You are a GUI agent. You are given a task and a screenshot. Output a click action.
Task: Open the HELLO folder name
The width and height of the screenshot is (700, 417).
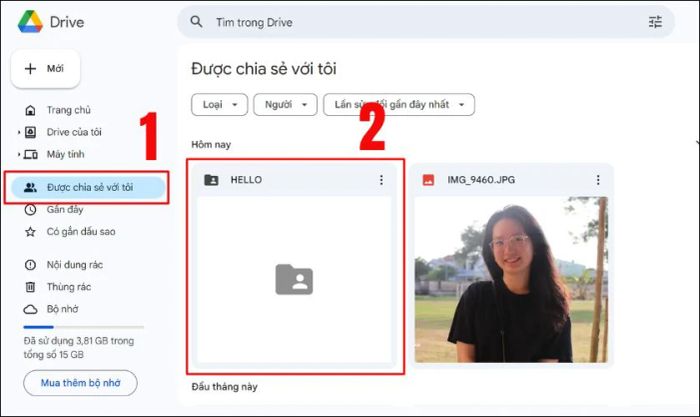[x=246, y=180]
